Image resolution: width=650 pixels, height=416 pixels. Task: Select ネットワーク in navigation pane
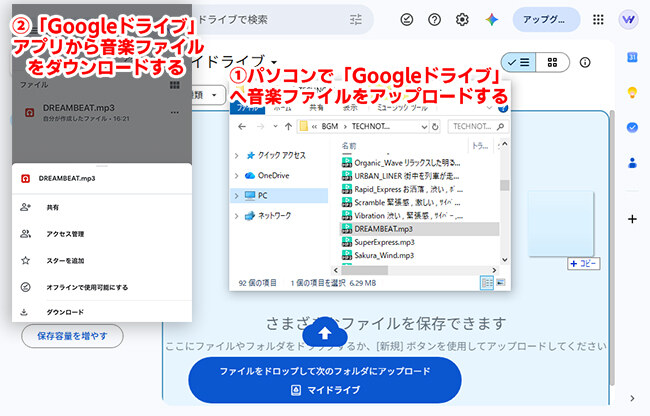(269, 216)
